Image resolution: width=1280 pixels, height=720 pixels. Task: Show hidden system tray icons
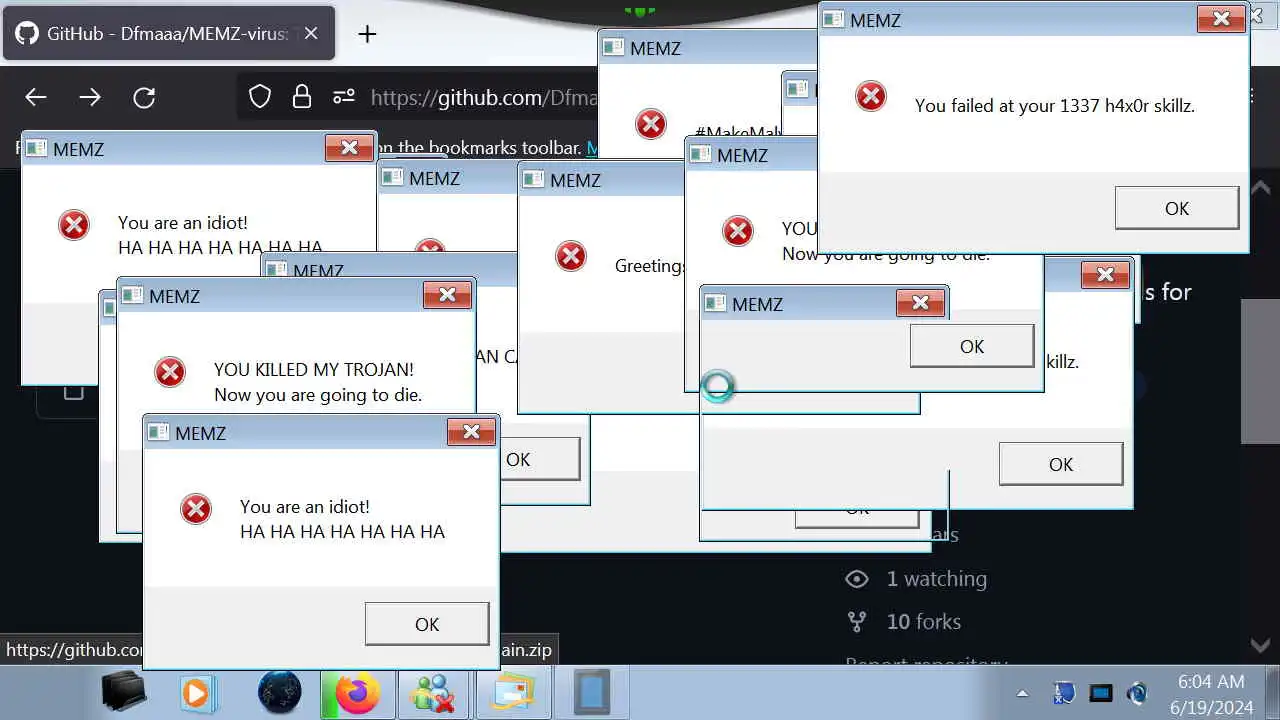click(1022, 693)
